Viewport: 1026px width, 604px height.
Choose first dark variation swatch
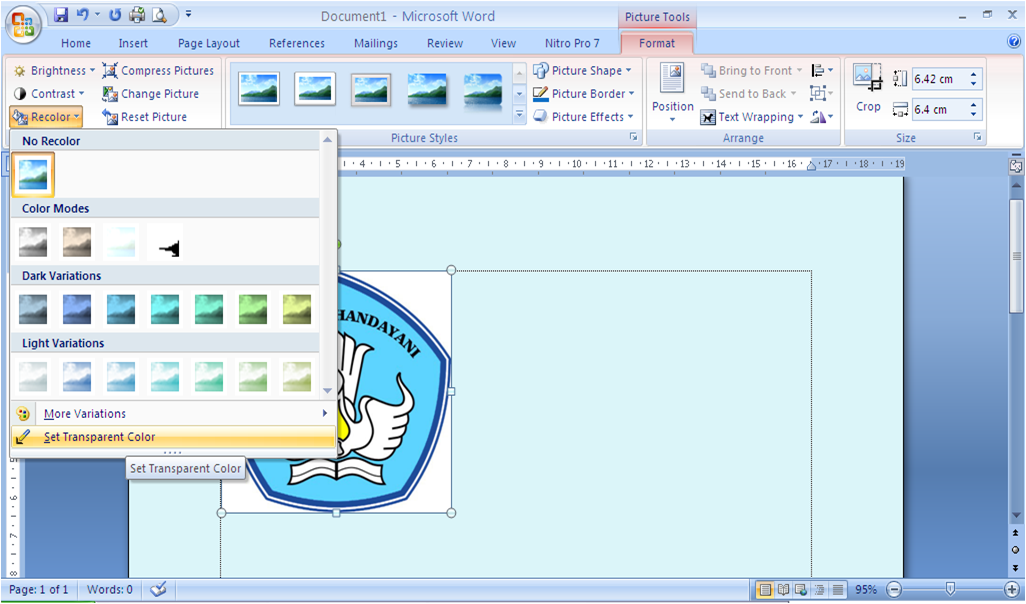tap(33, 309)
